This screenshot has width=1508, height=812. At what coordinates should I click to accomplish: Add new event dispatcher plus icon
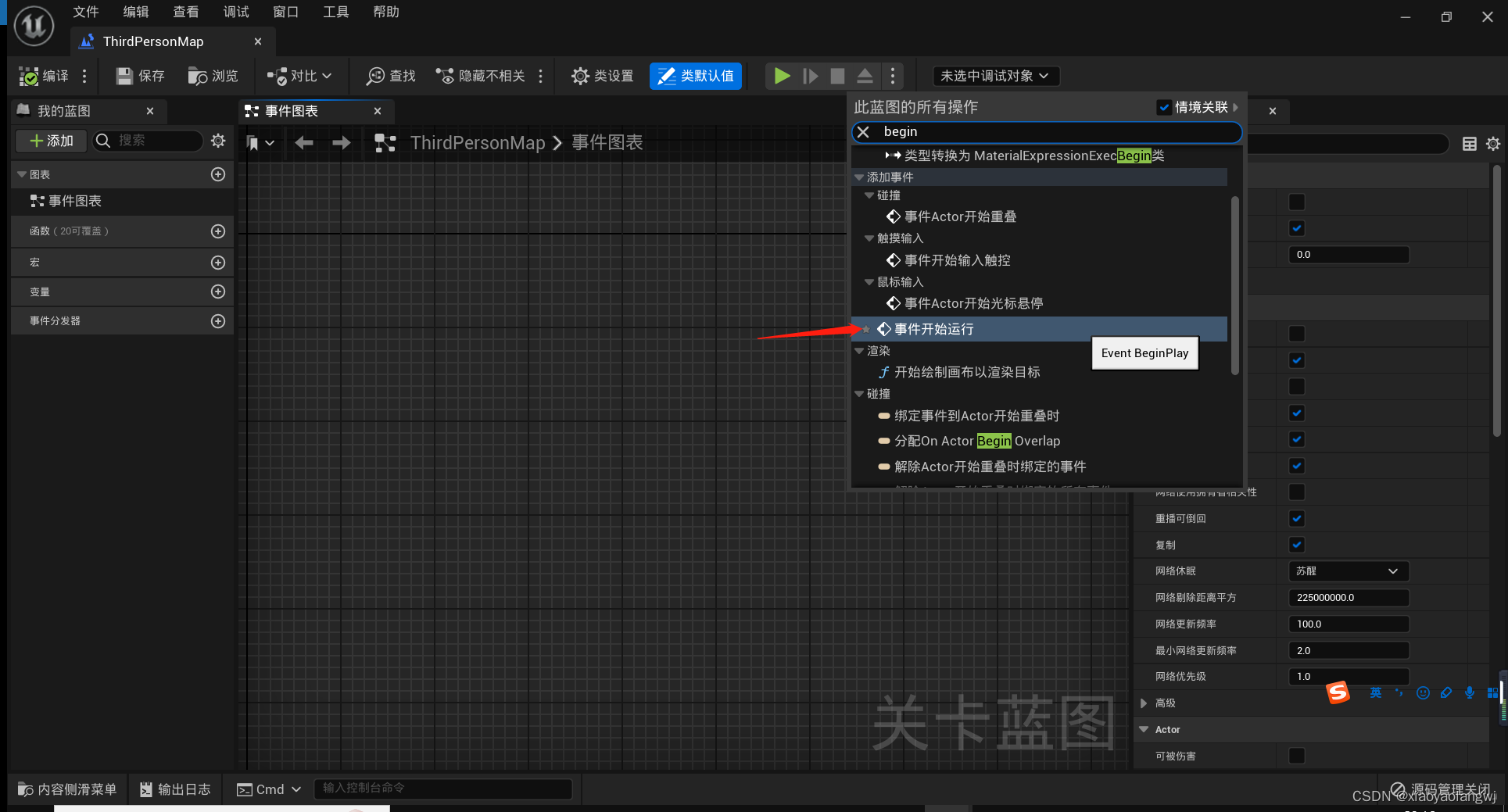218,321
